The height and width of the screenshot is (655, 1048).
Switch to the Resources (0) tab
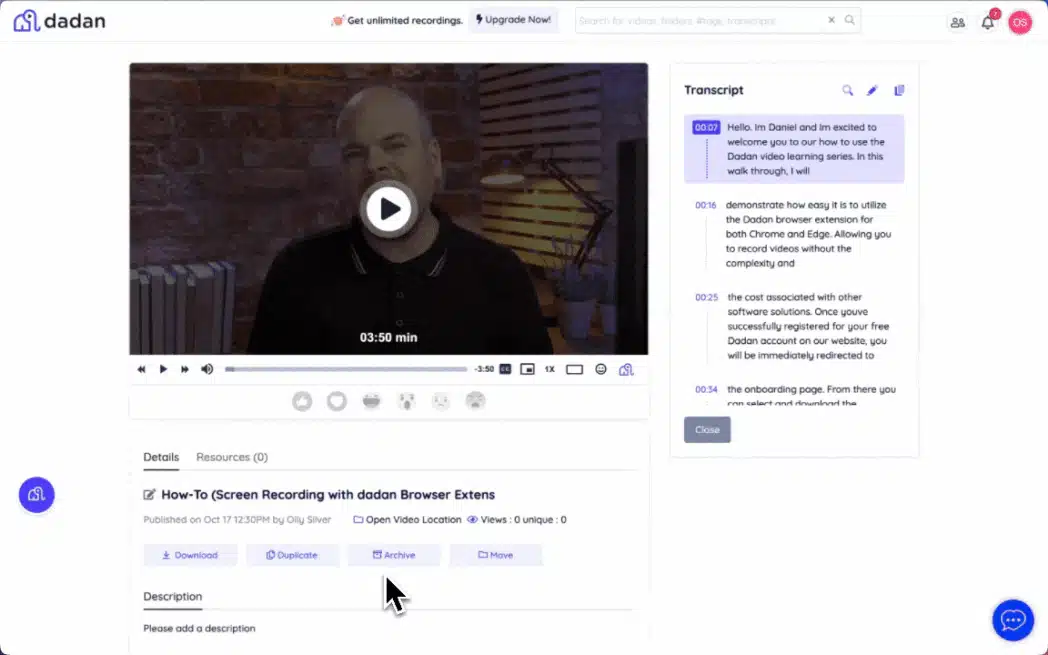(x=232, y=457)
